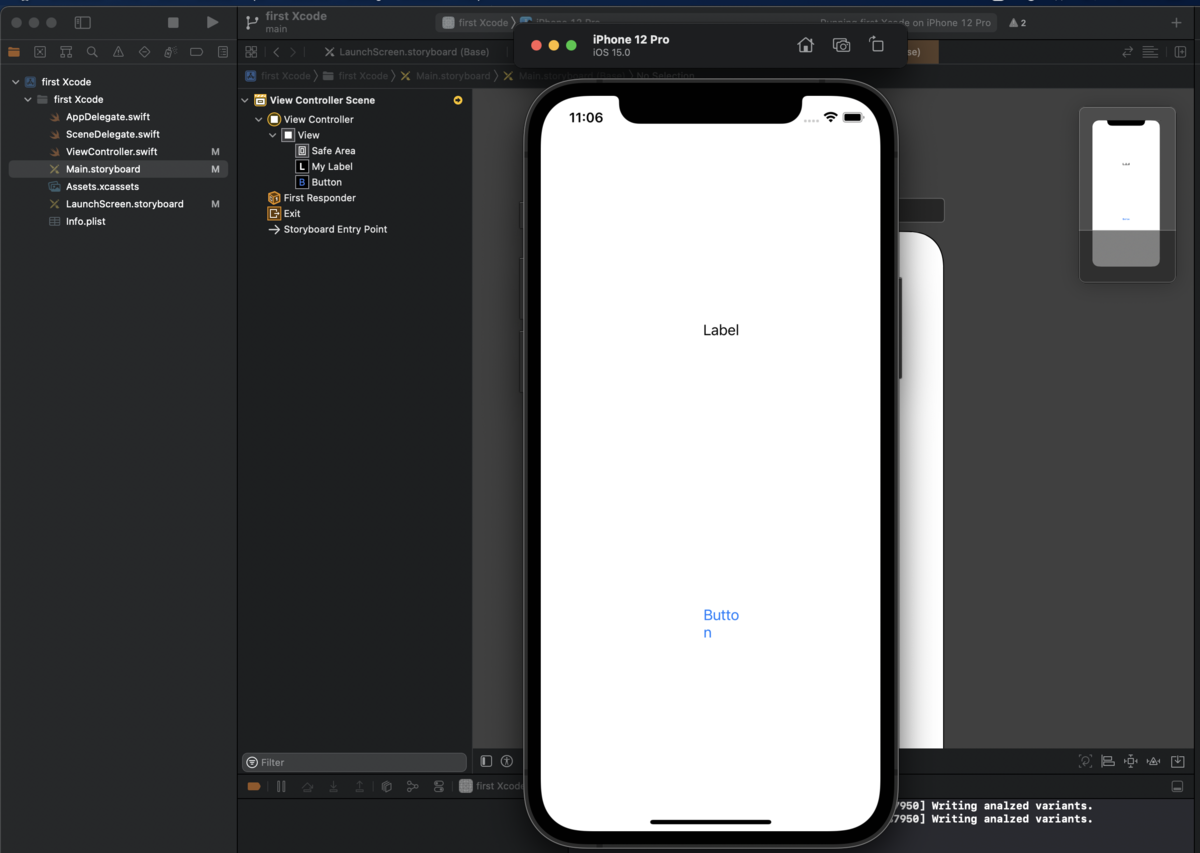Click the Run (play) button
The height and width of the screenshot is (853, 1200).
[x=212, y=22]
